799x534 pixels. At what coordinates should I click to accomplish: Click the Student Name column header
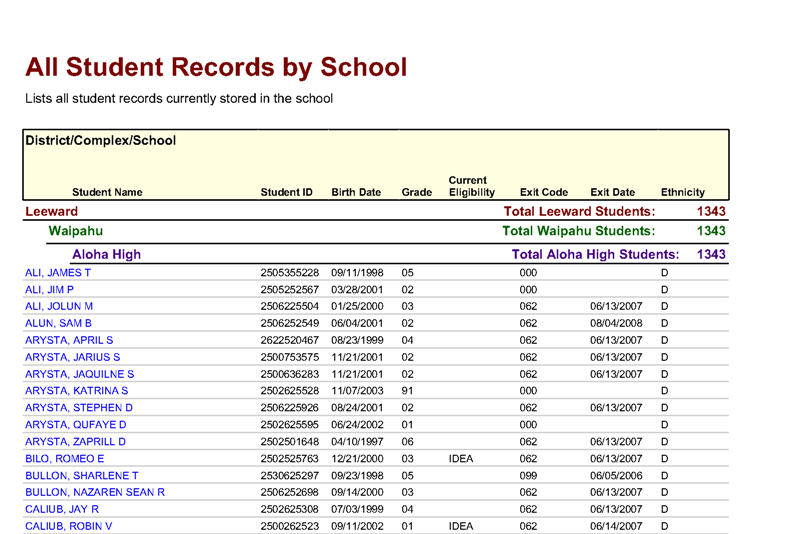107,192
